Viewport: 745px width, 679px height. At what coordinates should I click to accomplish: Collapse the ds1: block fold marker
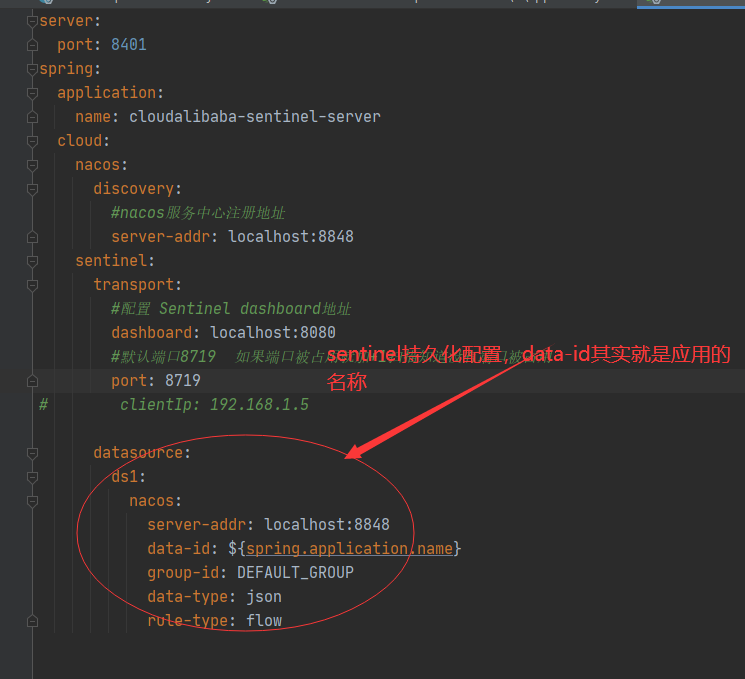(x=32, y=477)
